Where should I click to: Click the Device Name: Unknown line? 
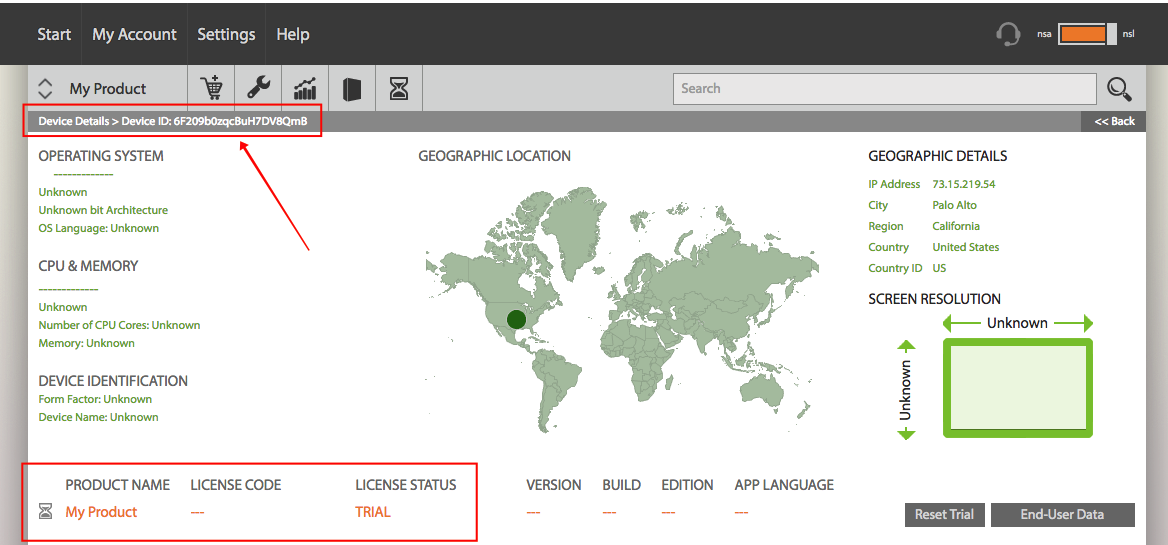point(98,417)
